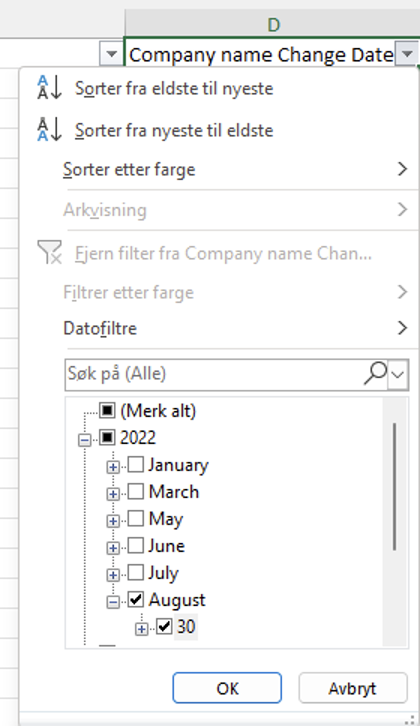This screenshot has width=420, height=726.
Task: Check the July checkbox
Action: pos(135,573)
